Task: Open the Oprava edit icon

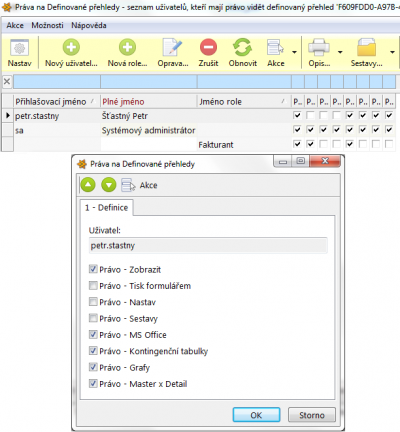Action: click(x=173, y=47)
